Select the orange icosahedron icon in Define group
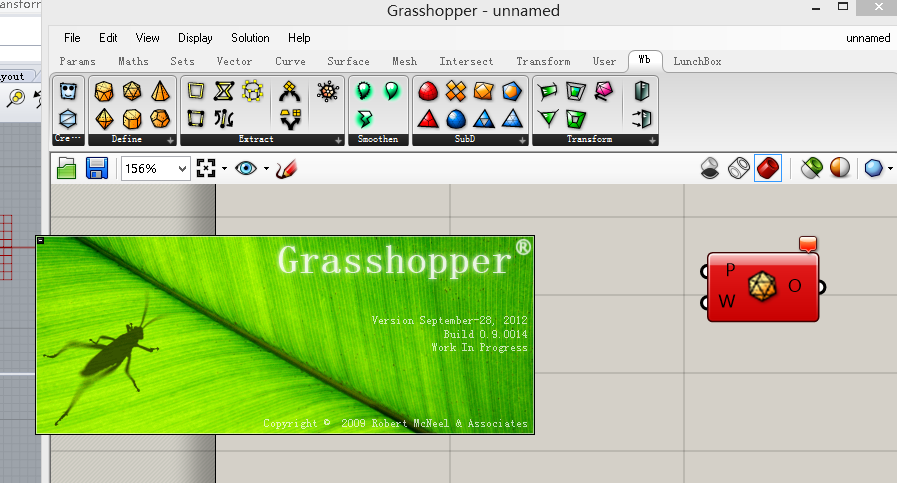This screenshot has height=483, width=897. pyautogui.click(x=132, y=91)
